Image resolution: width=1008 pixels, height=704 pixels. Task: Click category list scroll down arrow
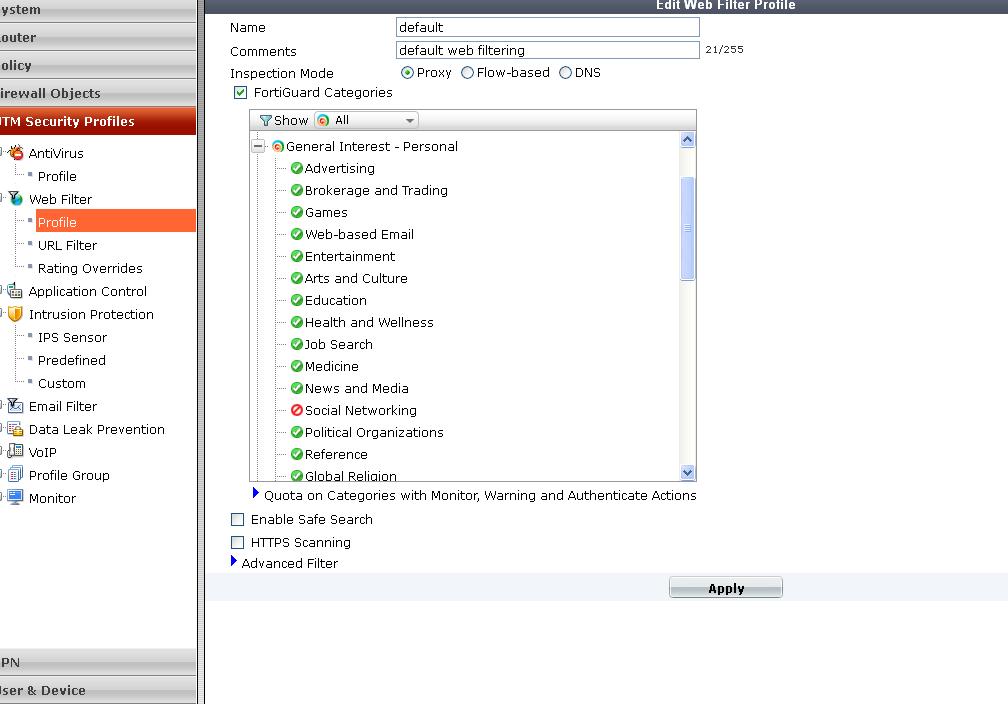(x=687, y=473)
